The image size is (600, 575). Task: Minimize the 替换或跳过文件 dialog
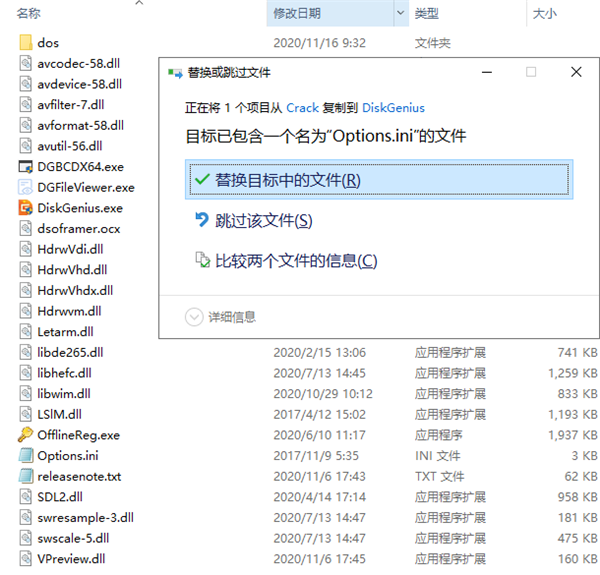(x=487, y=72)
